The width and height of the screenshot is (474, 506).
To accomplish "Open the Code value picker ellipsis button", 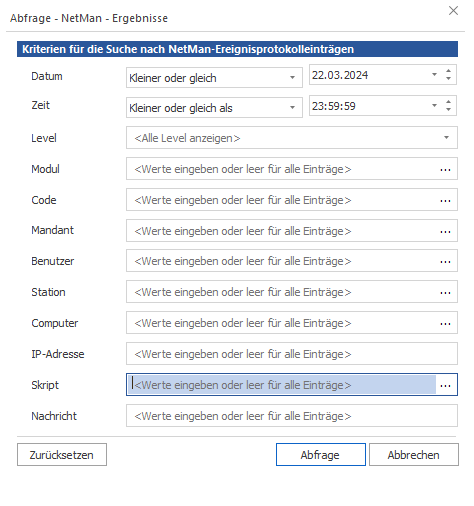I will (x=445, y=200).
